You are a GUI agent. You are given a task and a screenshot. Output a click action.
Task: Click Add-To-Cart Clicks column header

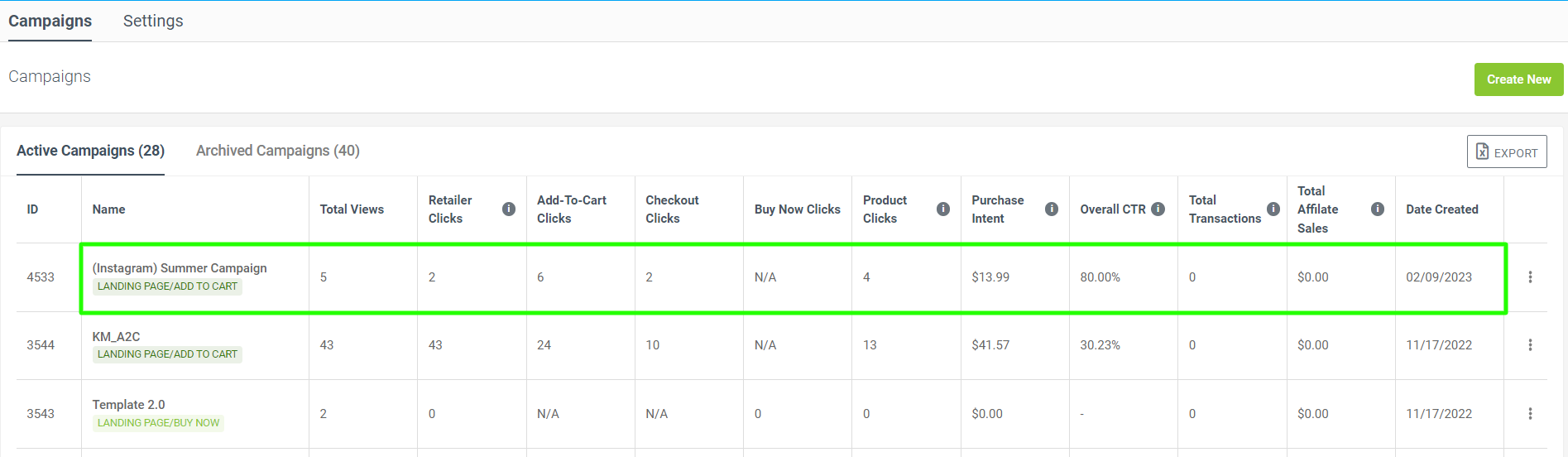coord(572,209)
